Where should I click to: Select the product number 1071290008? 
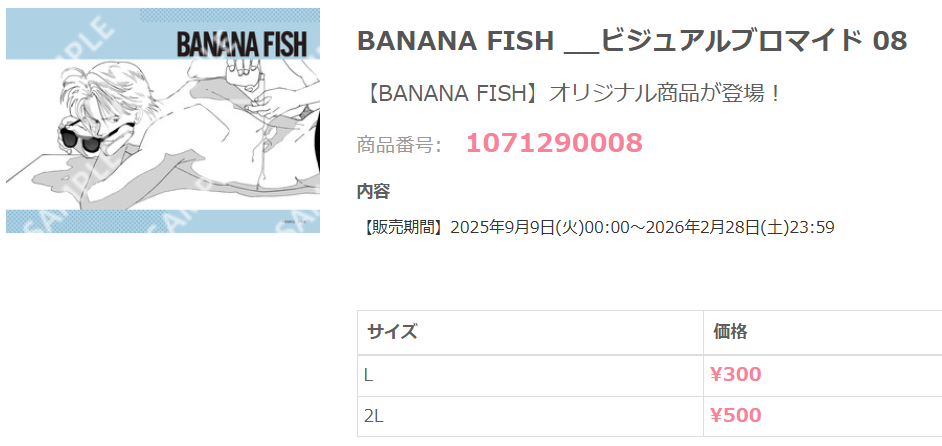coord(554,143)
